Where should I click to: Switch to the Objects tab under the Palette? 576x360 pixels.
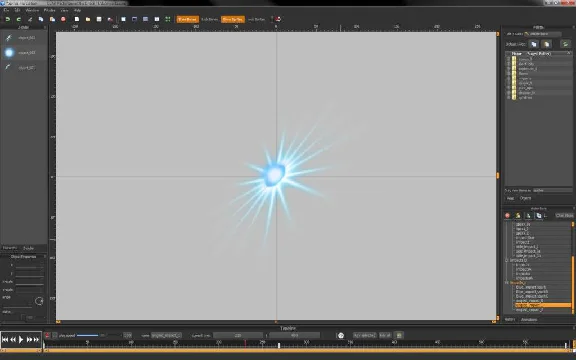pos(525,198)
